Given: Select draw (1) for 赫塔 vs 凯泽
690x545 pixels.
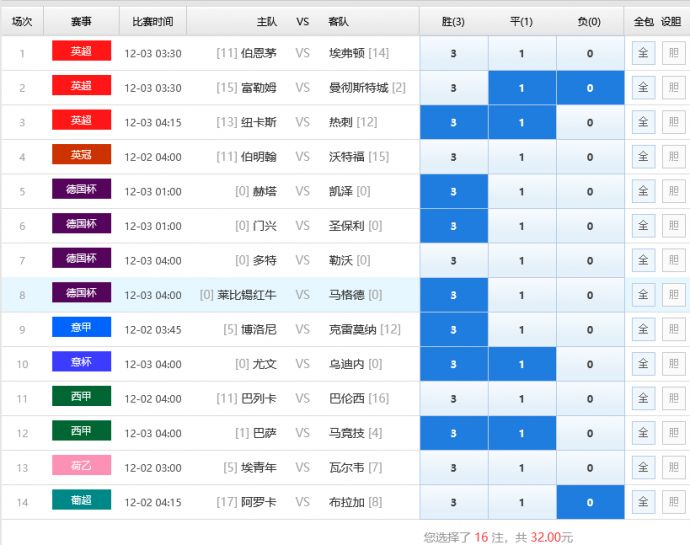Looking at the screenshot, I should tap(521, 192).
